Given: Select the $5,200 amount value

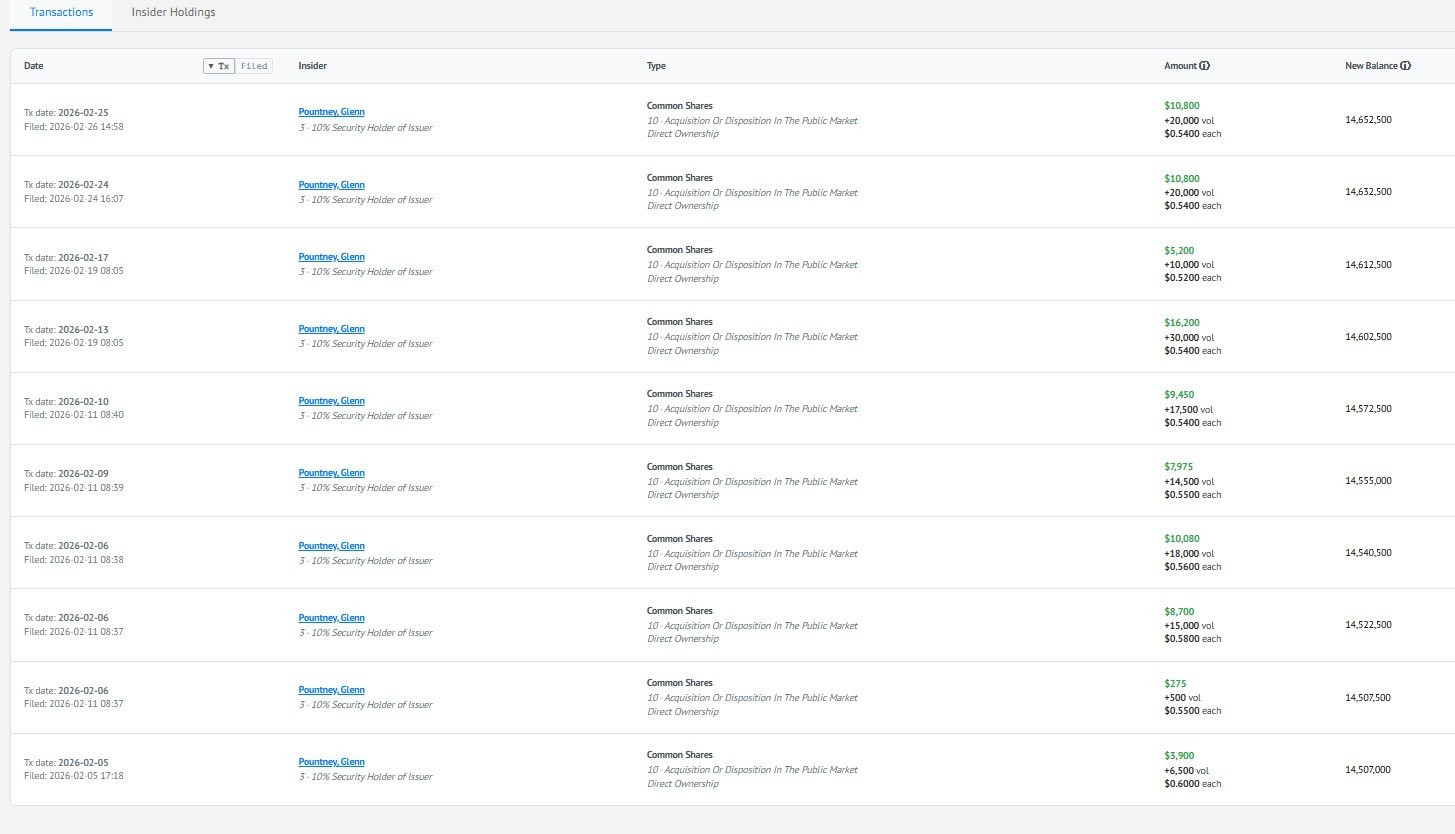Looking at the screenshot, I should 1179,251.
